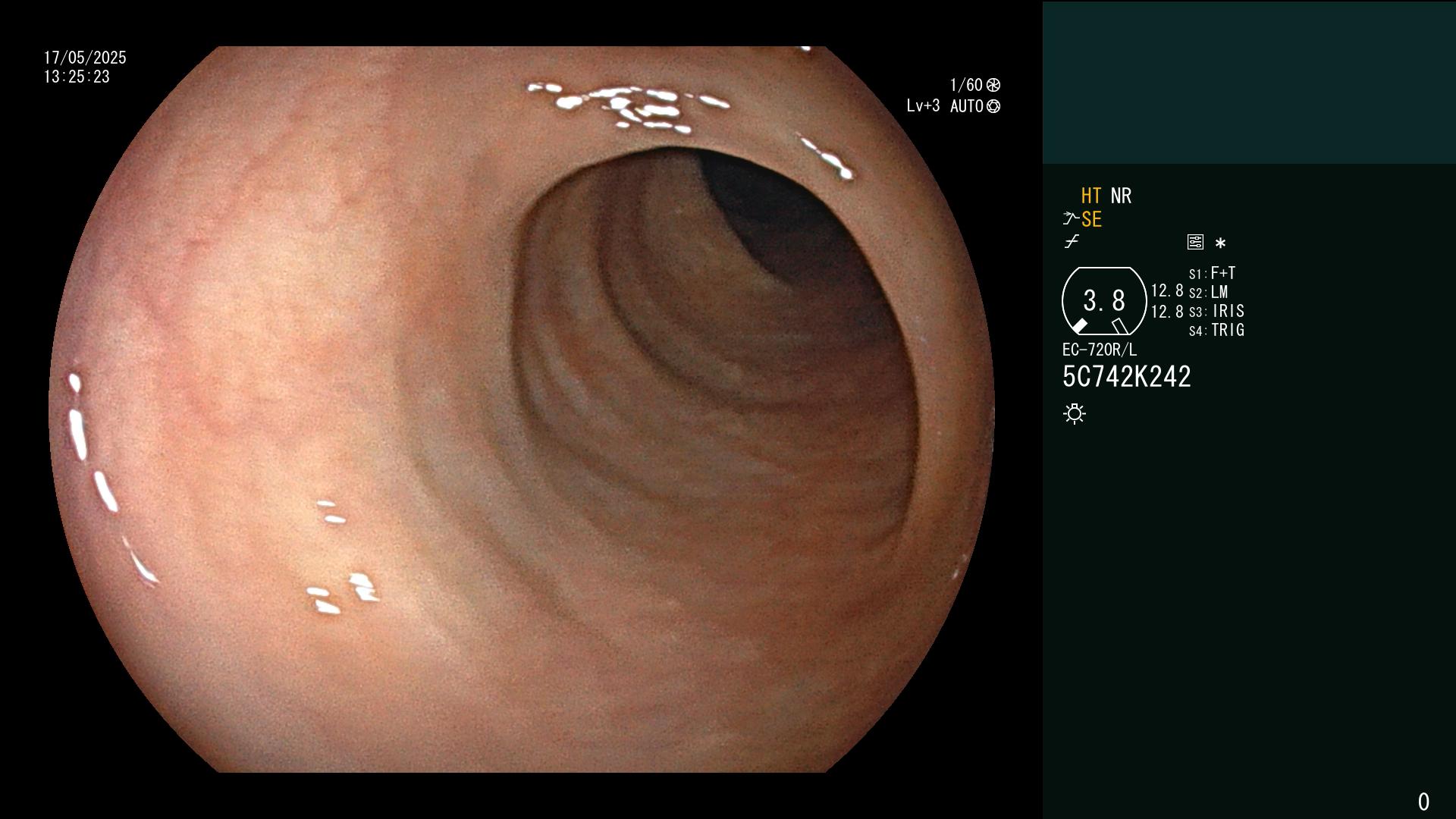Click the S3: IRIS switch assignment
Image resolution: width=1456 pixels, height=819 pixels.
tap(1216, 311)
